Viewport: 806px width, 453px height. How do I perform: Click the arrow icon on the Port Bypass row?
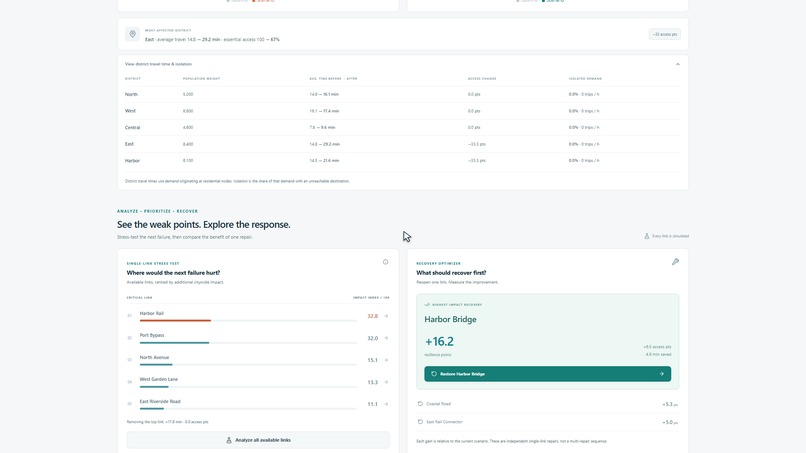(x=386, y=338)
